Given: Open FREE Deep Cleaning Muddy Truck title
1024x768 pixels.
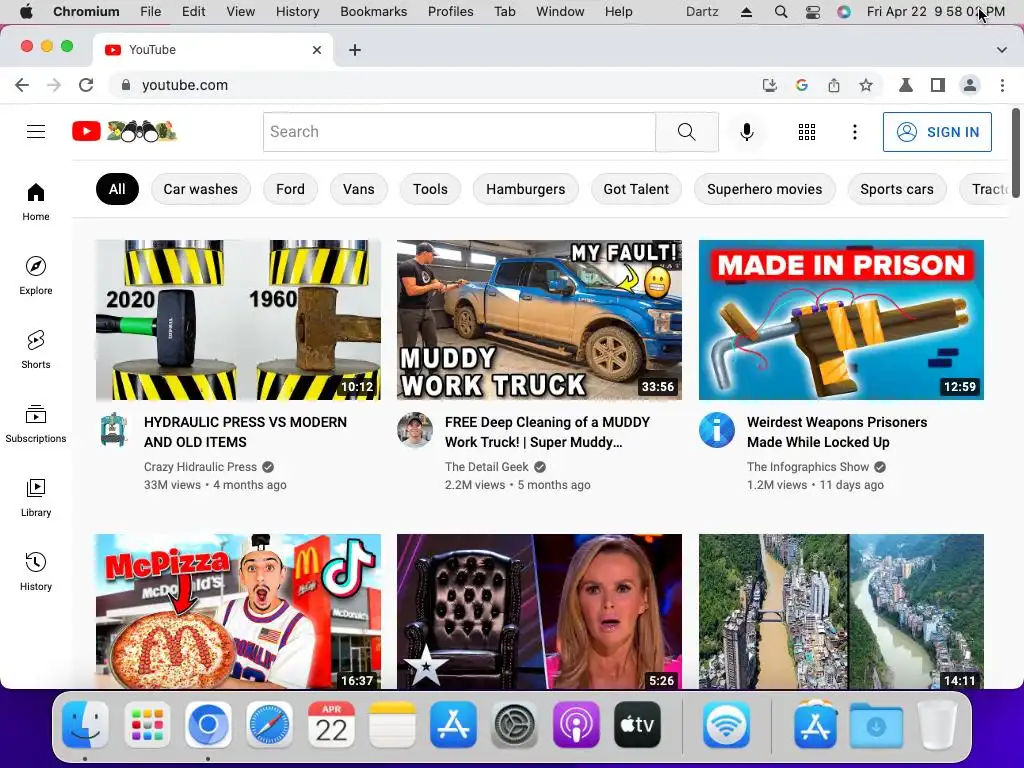Looking at the screenshot, I should point(547,432).
